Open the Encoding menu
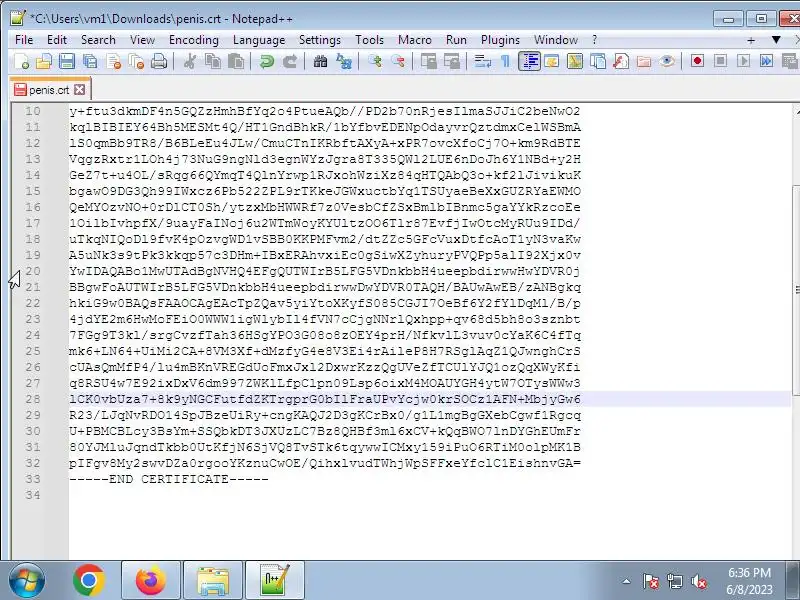The image size is (800, 600). click(194, 40)
